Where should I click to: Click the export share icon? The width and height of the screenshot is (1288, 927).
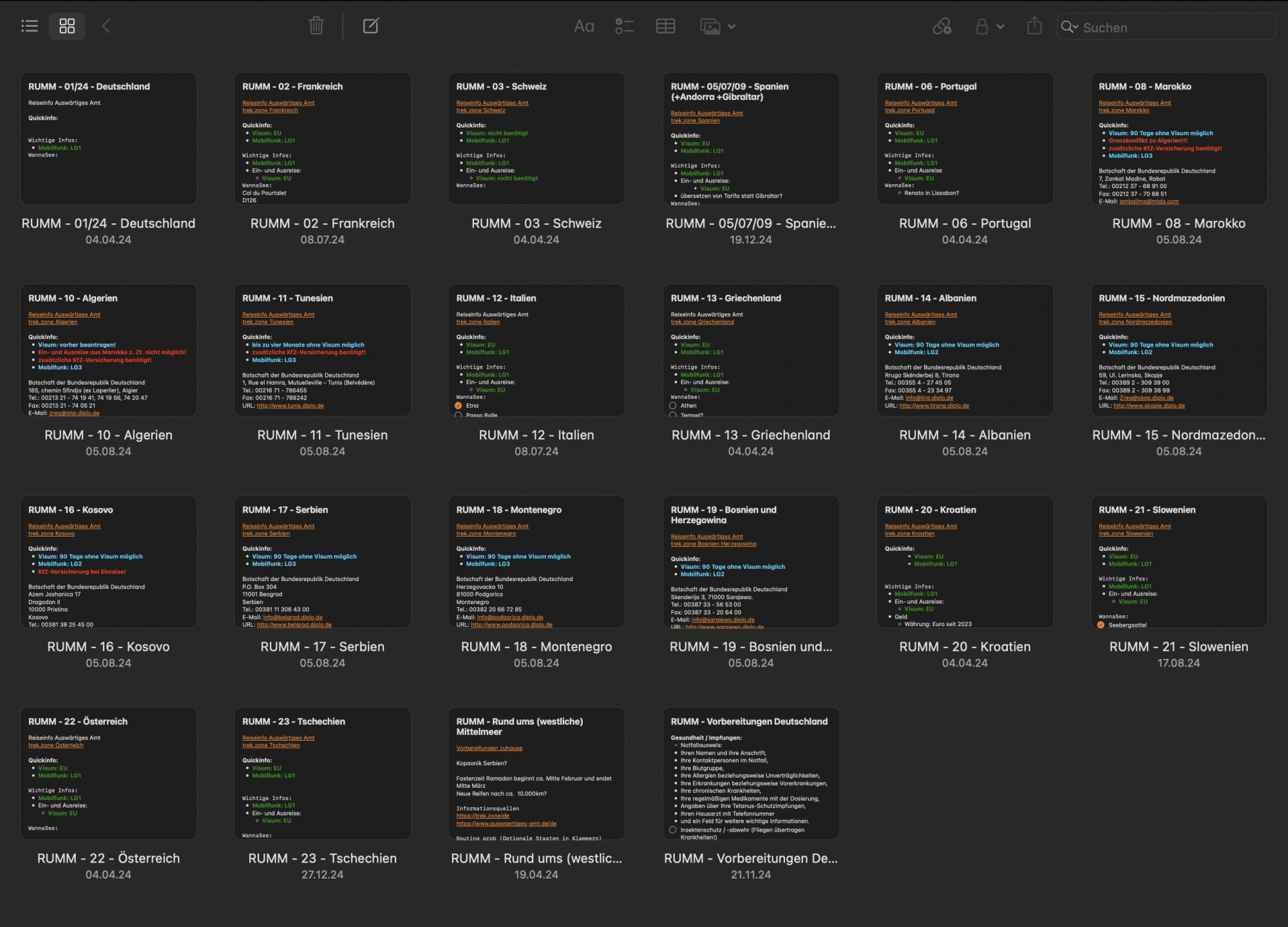click(x=1034, y=26)
